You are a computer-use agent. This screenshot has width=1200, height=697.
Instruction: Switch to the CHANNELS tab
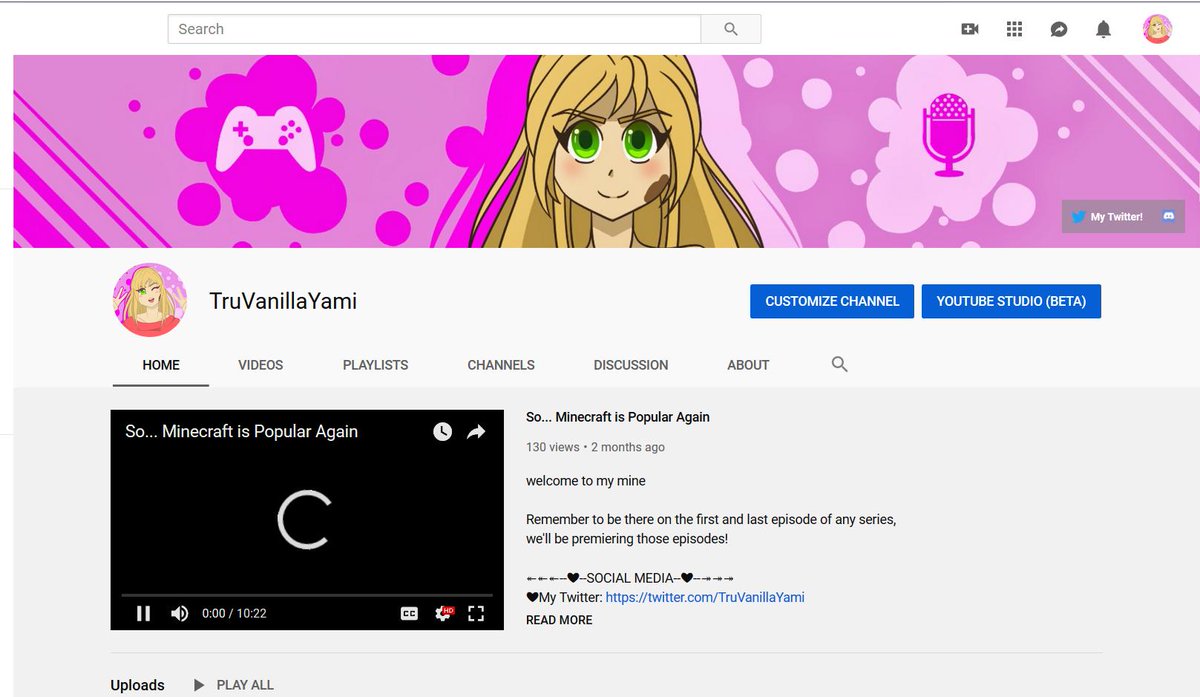click(x=501, y=365)
